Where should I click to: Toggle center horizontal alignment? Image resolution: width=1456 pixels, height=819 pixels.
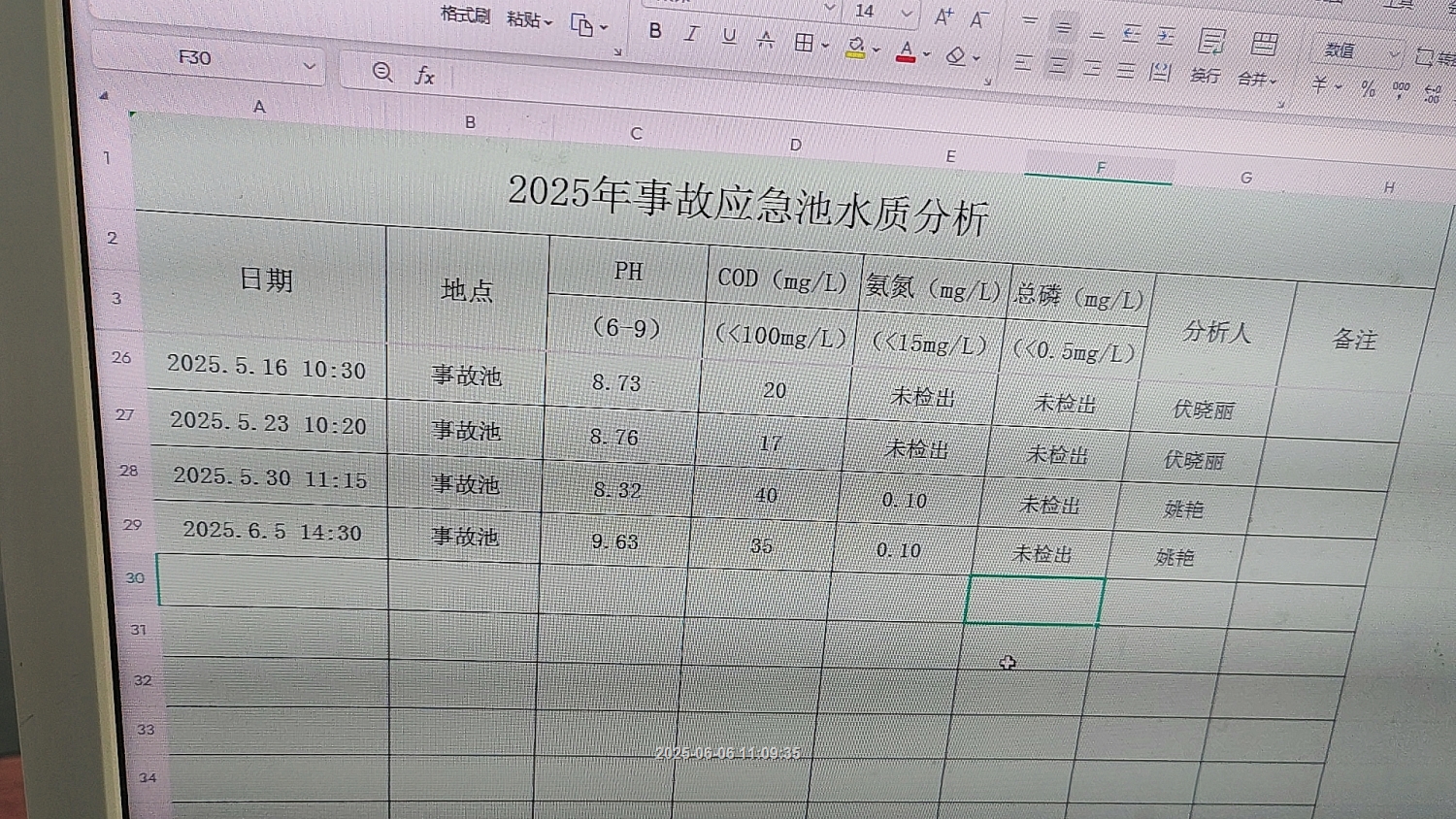(1058, 66)
